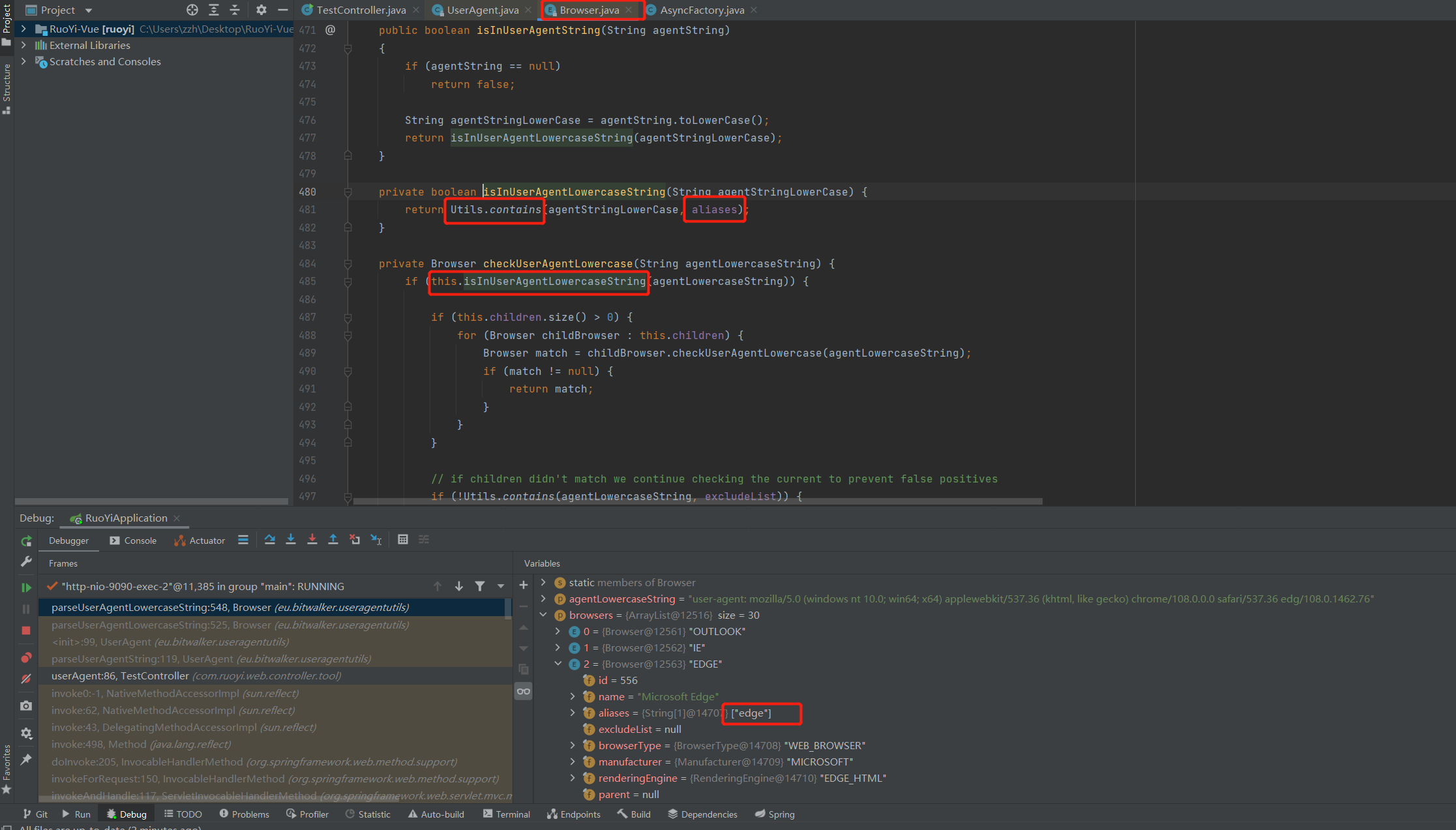Expand browser entry 0 OUTLOOK
This screenshot has width=1456, height=830.
coord(558,631)
